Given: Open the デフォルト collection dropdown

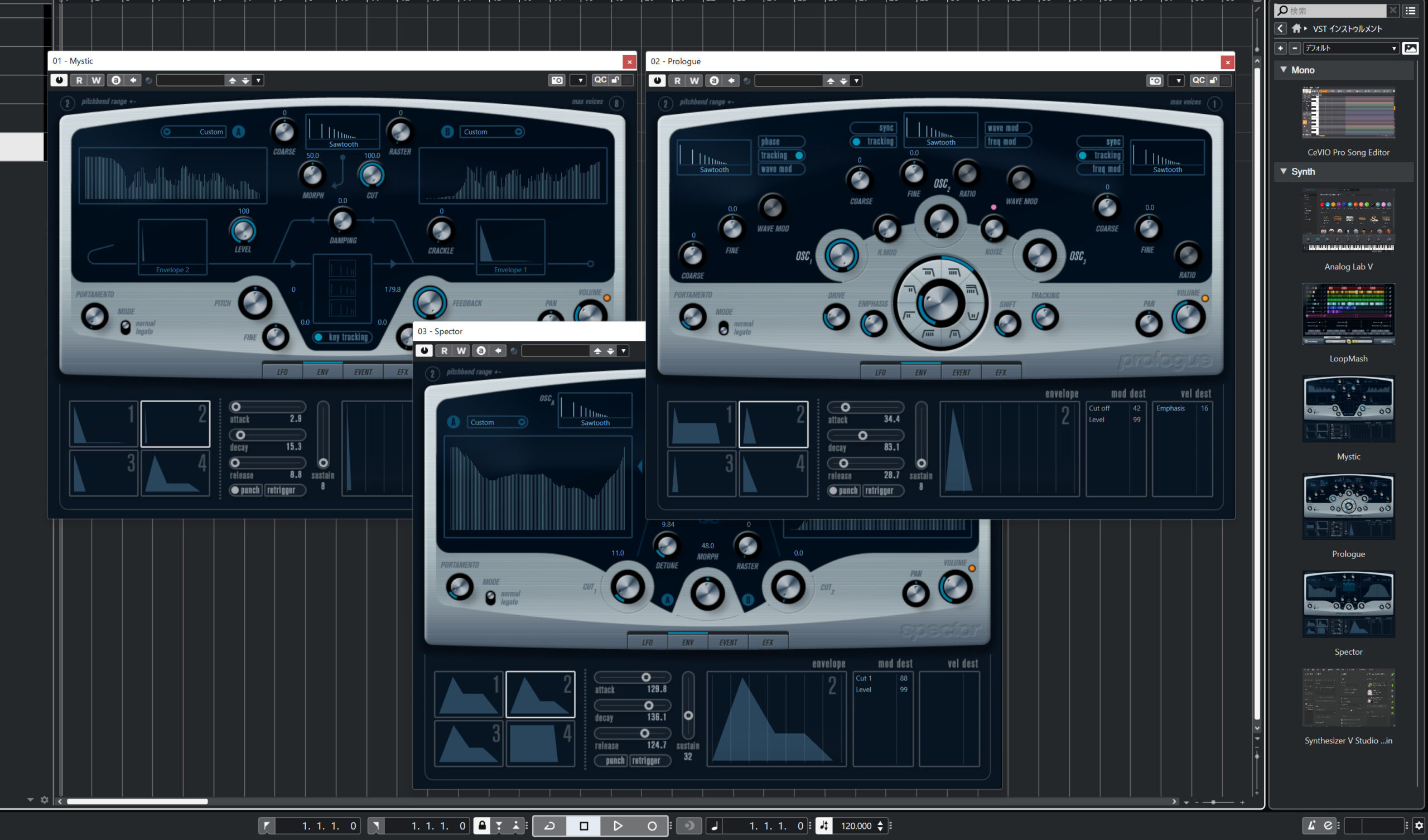Looking at the screenshot, I should pyautogui.click(x=1351, y=48).
